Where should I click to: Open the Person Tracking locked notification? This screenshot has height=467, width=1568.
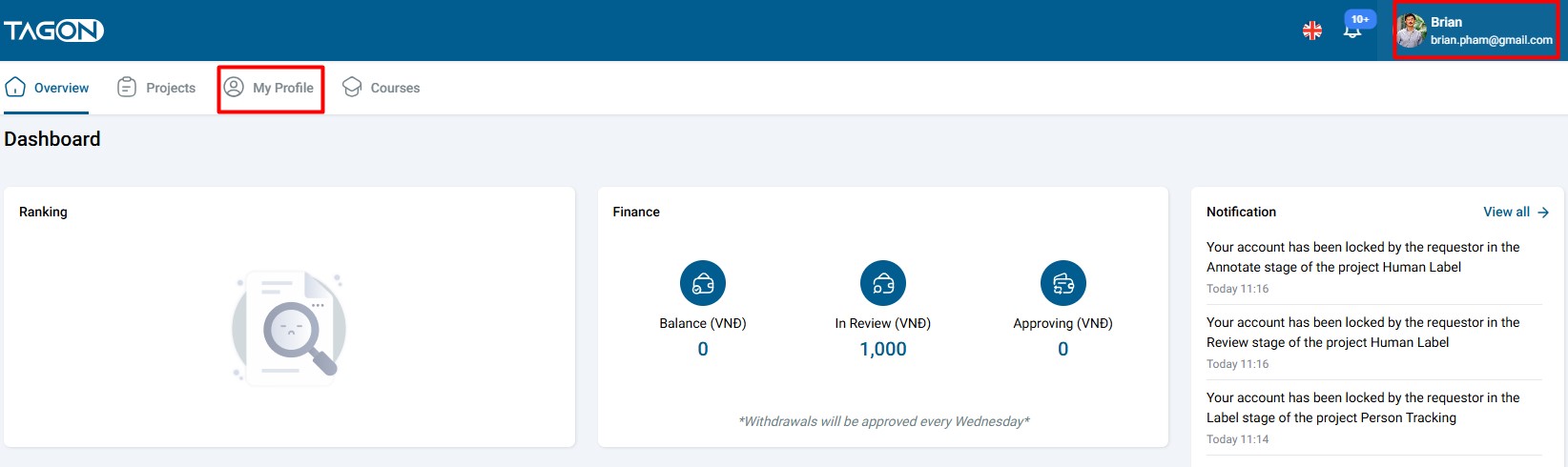coord(1362,408)
